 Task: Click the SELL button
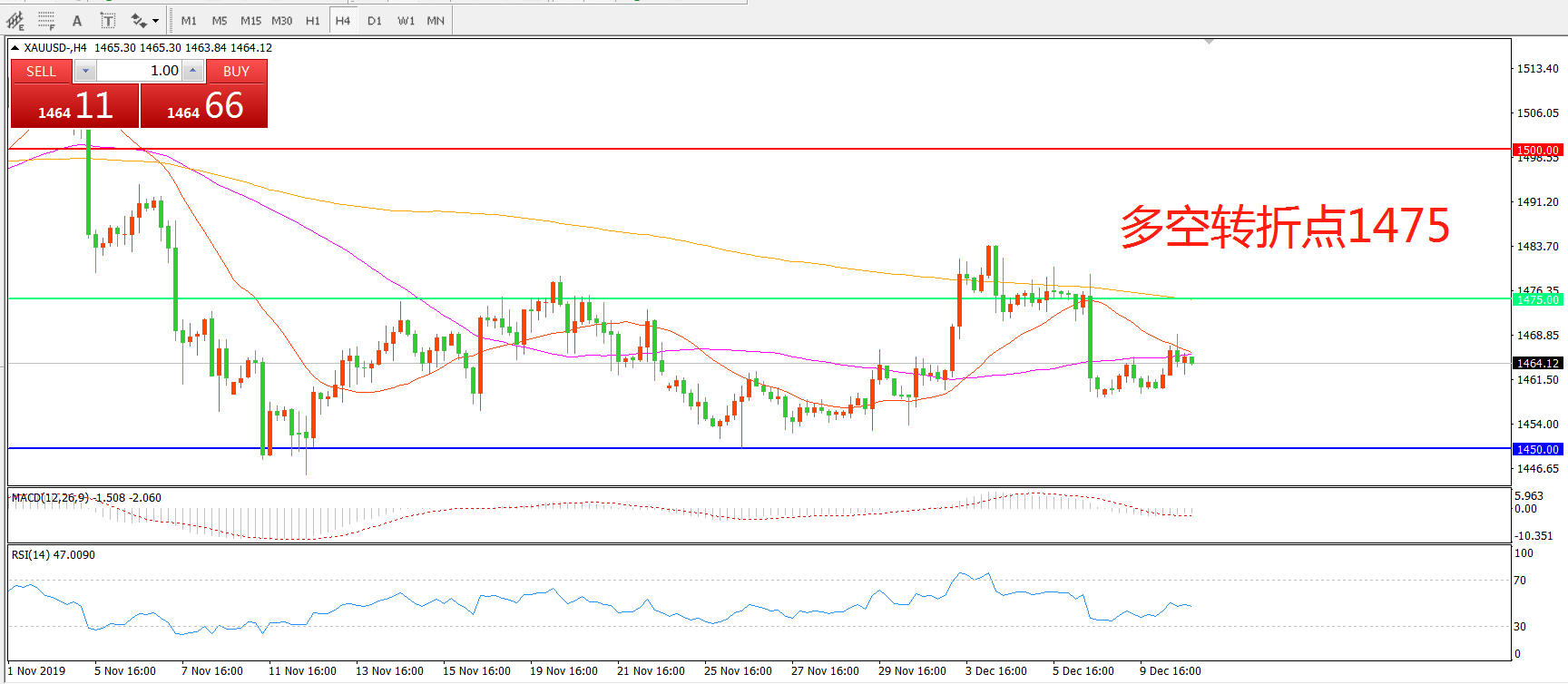pyautogui.click(x=41, y=71)
